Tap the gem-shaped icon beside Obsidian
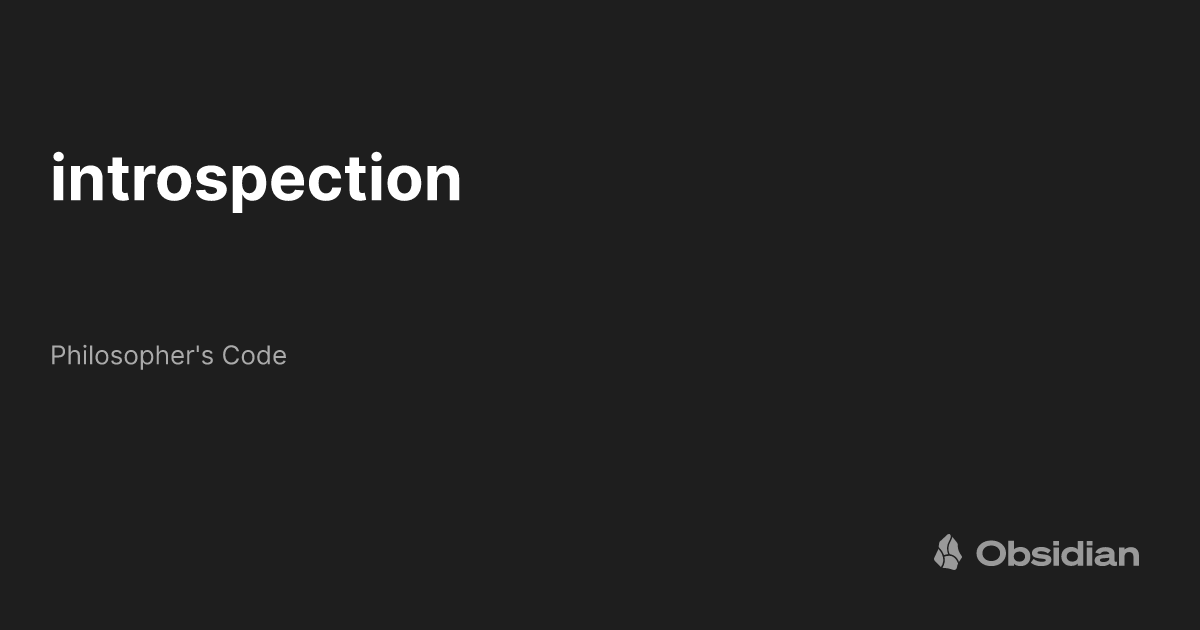1200x630 pixels. tap(947, 552)
